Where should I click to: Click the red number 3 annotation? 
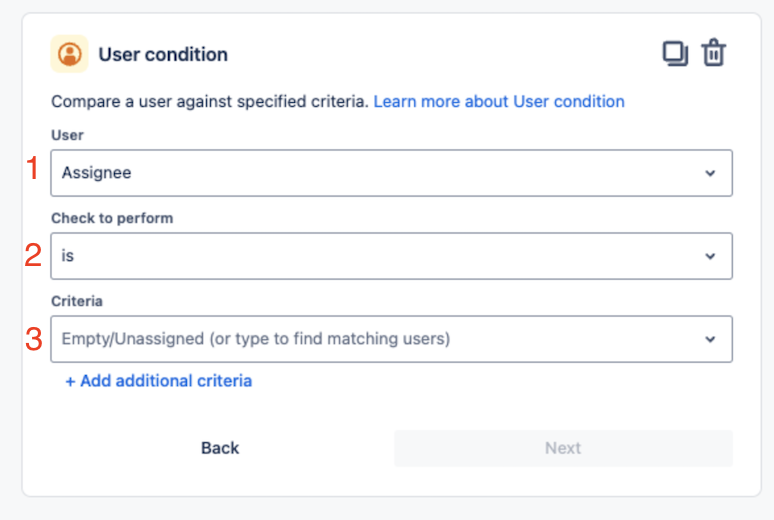(33, 339)
